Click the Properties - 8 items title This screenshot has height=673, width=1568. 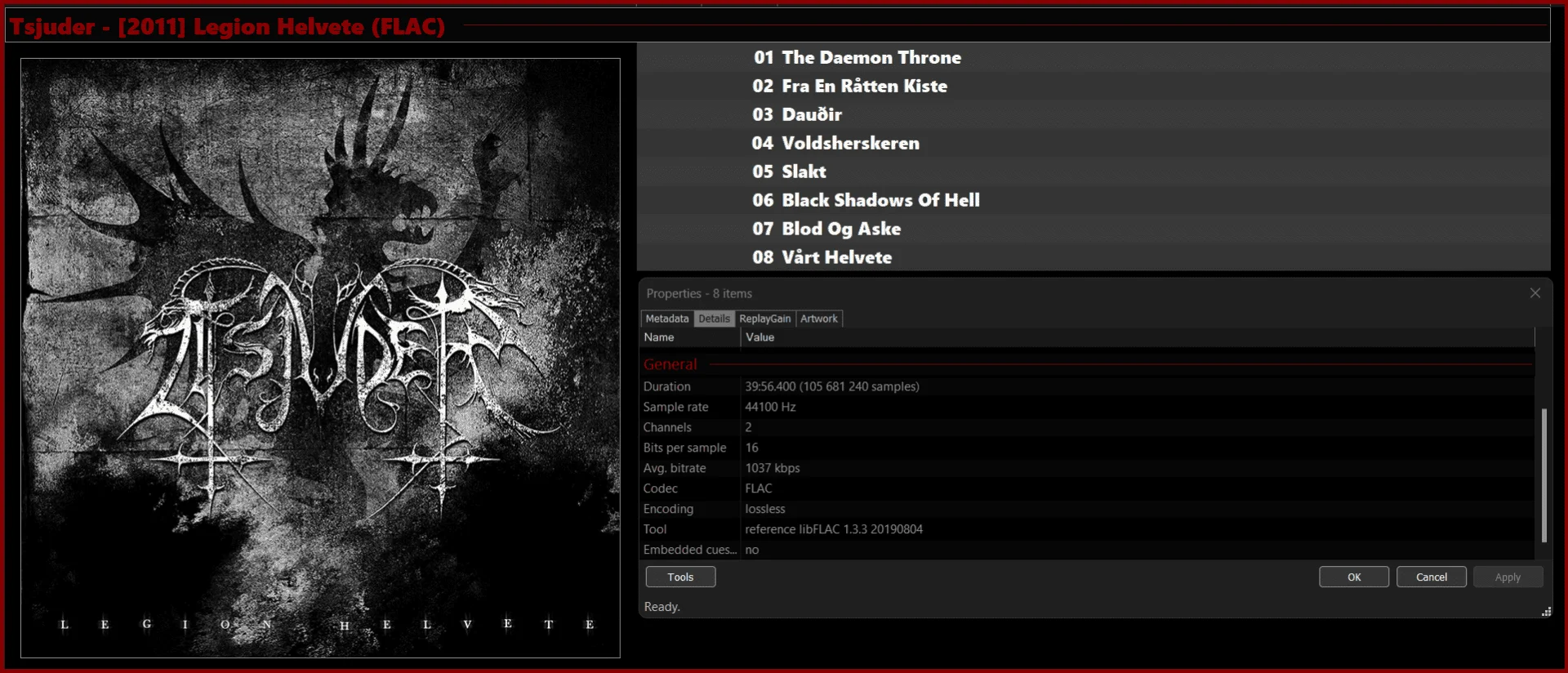click(699, 293)
